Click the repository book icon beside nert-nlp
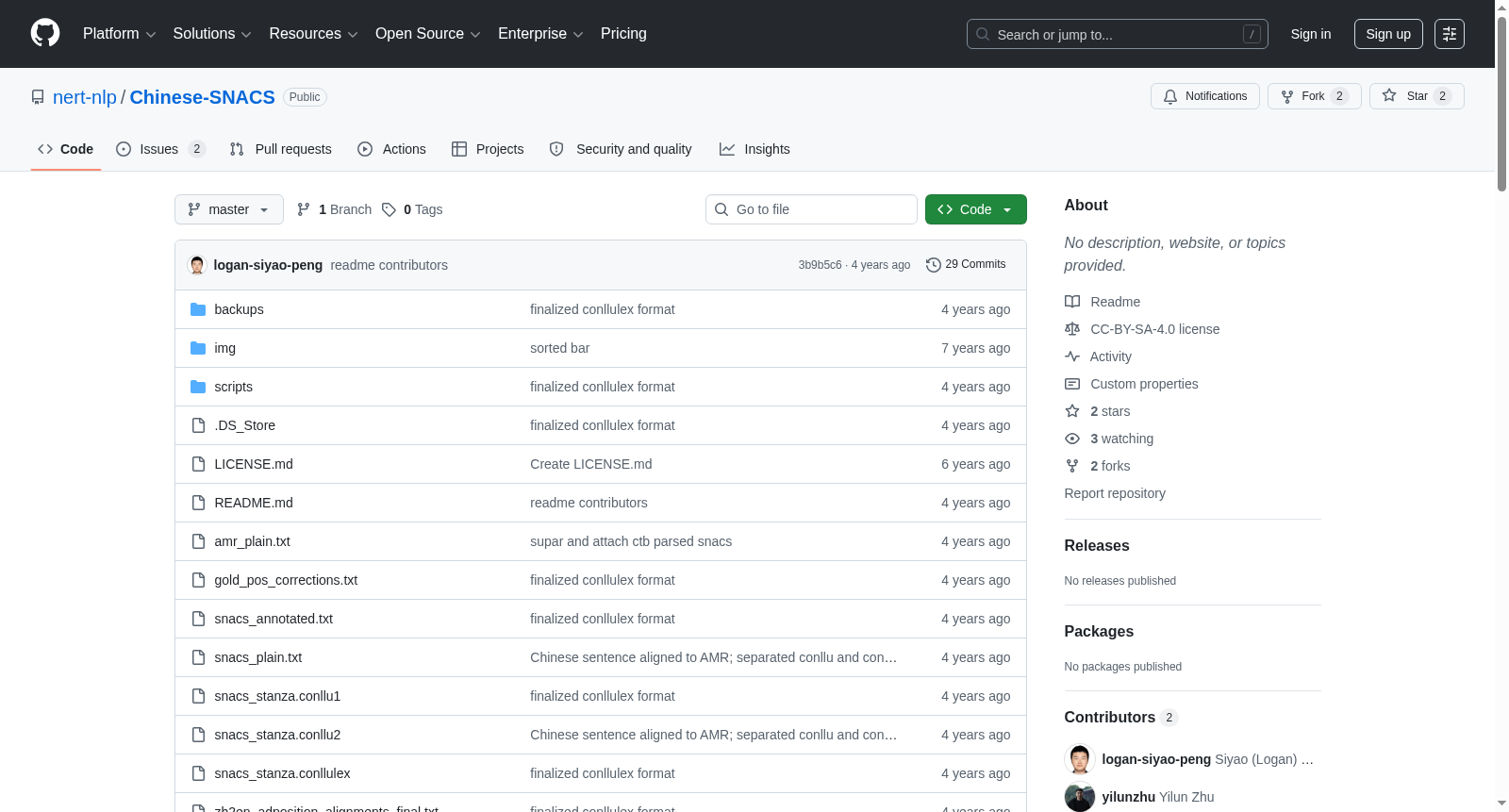 point(38,97)
